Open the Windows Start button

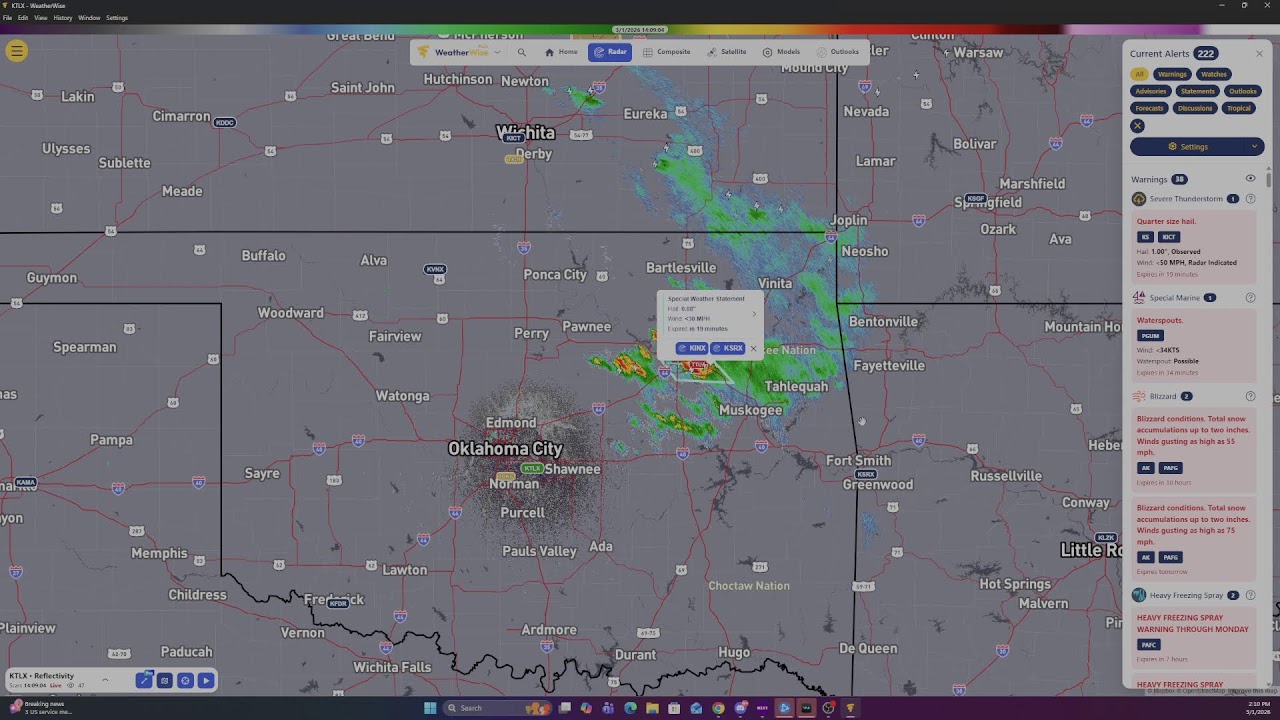[430, 708]
